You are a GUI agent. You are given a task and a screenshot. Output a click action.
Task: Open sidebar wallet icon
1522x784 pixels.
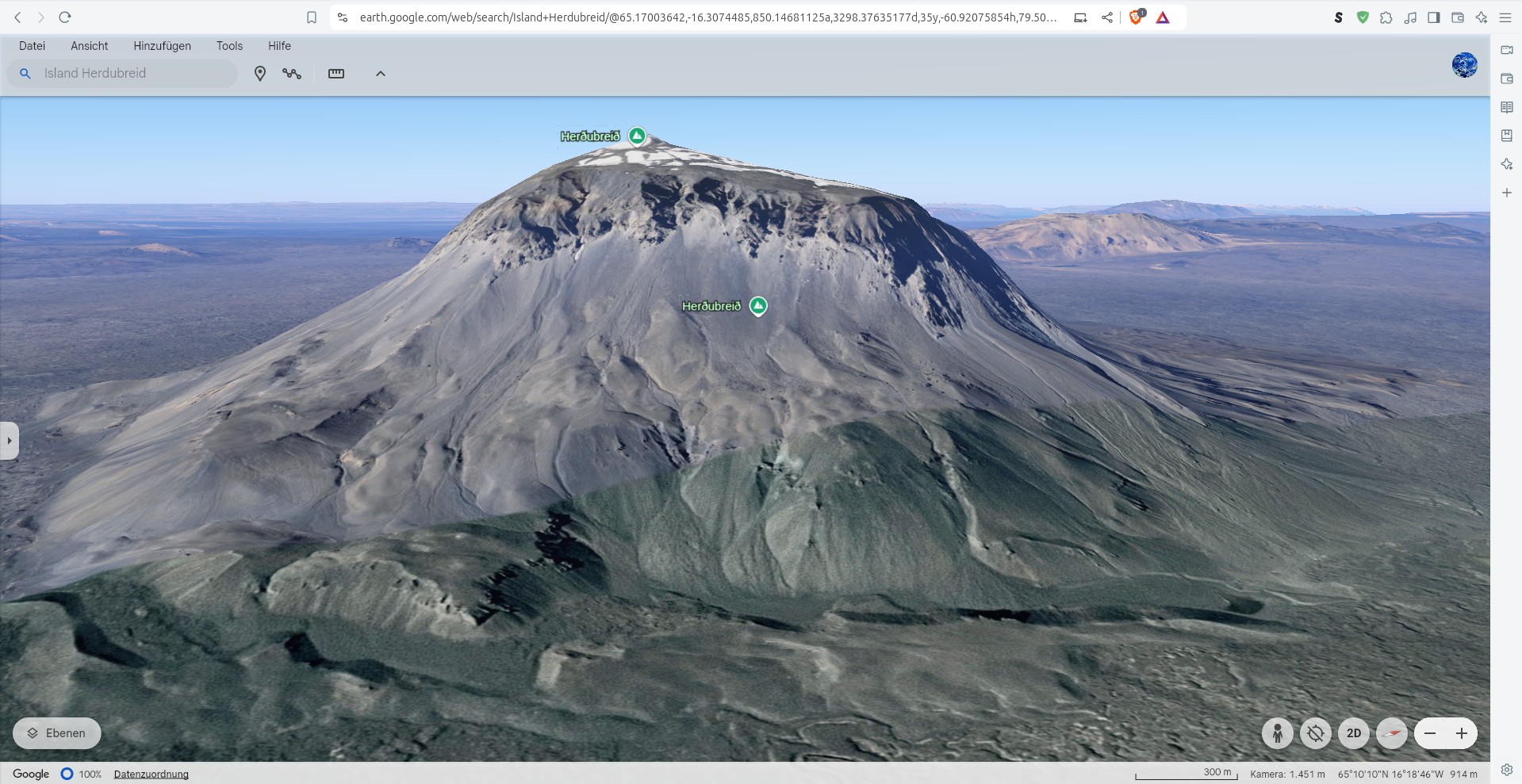click(1507, 78)
